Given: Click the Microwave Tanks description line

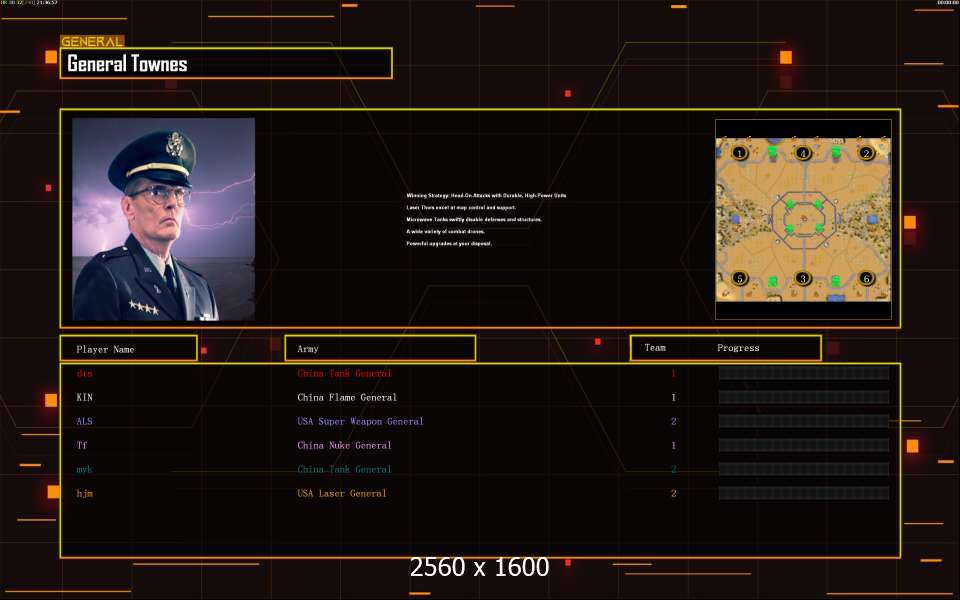Looking at the screenshot, I should click(x=474, y=219).
